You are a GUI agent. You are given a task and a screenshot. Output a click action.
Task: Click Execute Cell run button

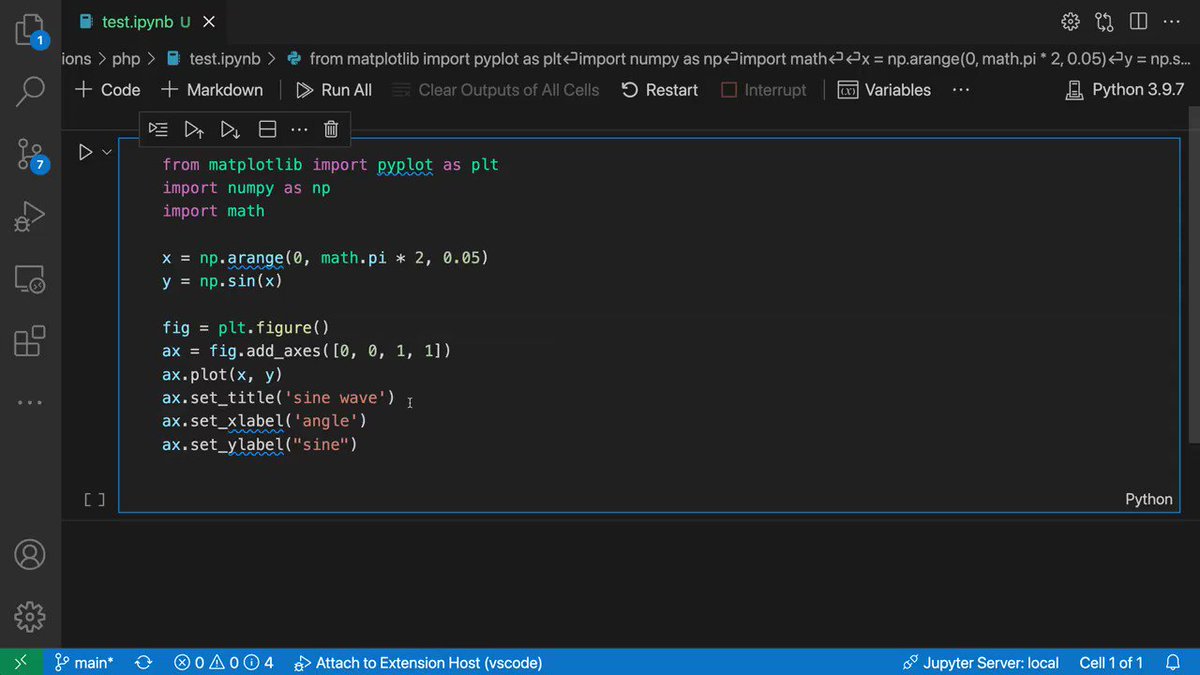(86, 152)
